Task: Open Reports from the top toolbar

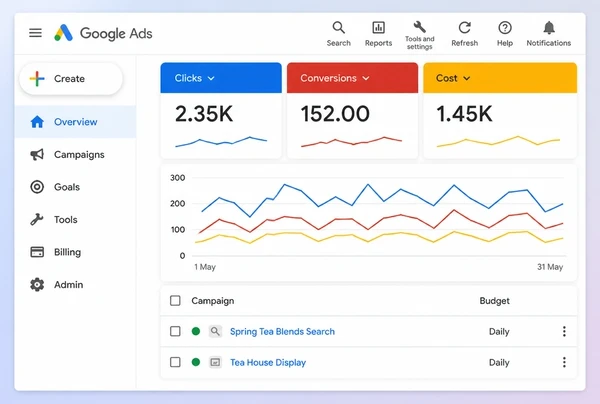Action: [378, 34]
